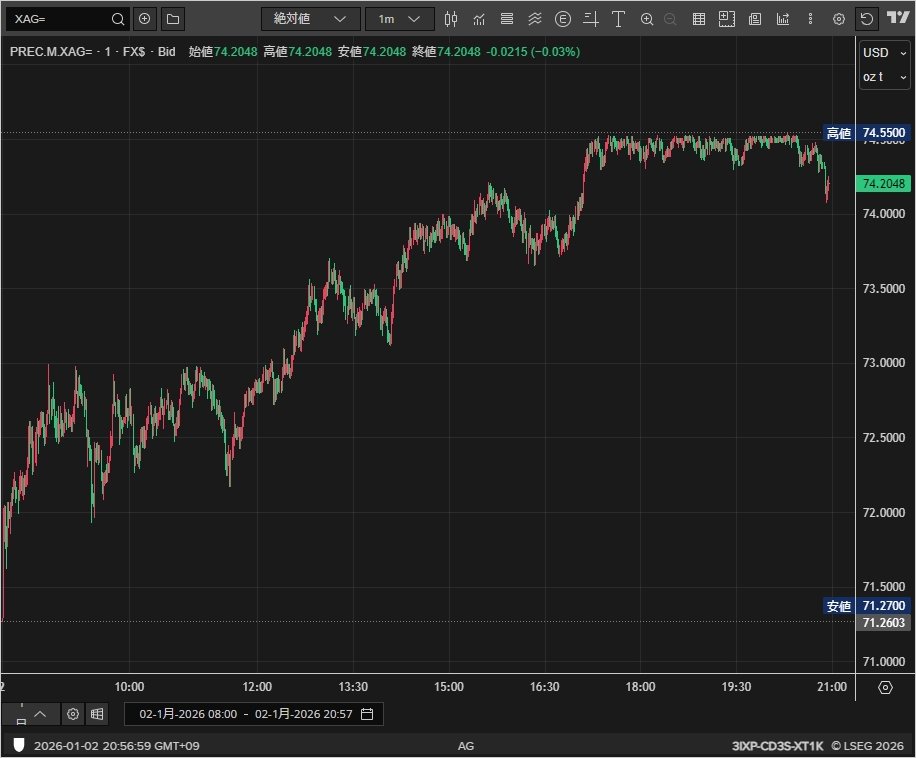Click the zoom in magnifier icon
916x758 pixels.
tap(647, 19)
